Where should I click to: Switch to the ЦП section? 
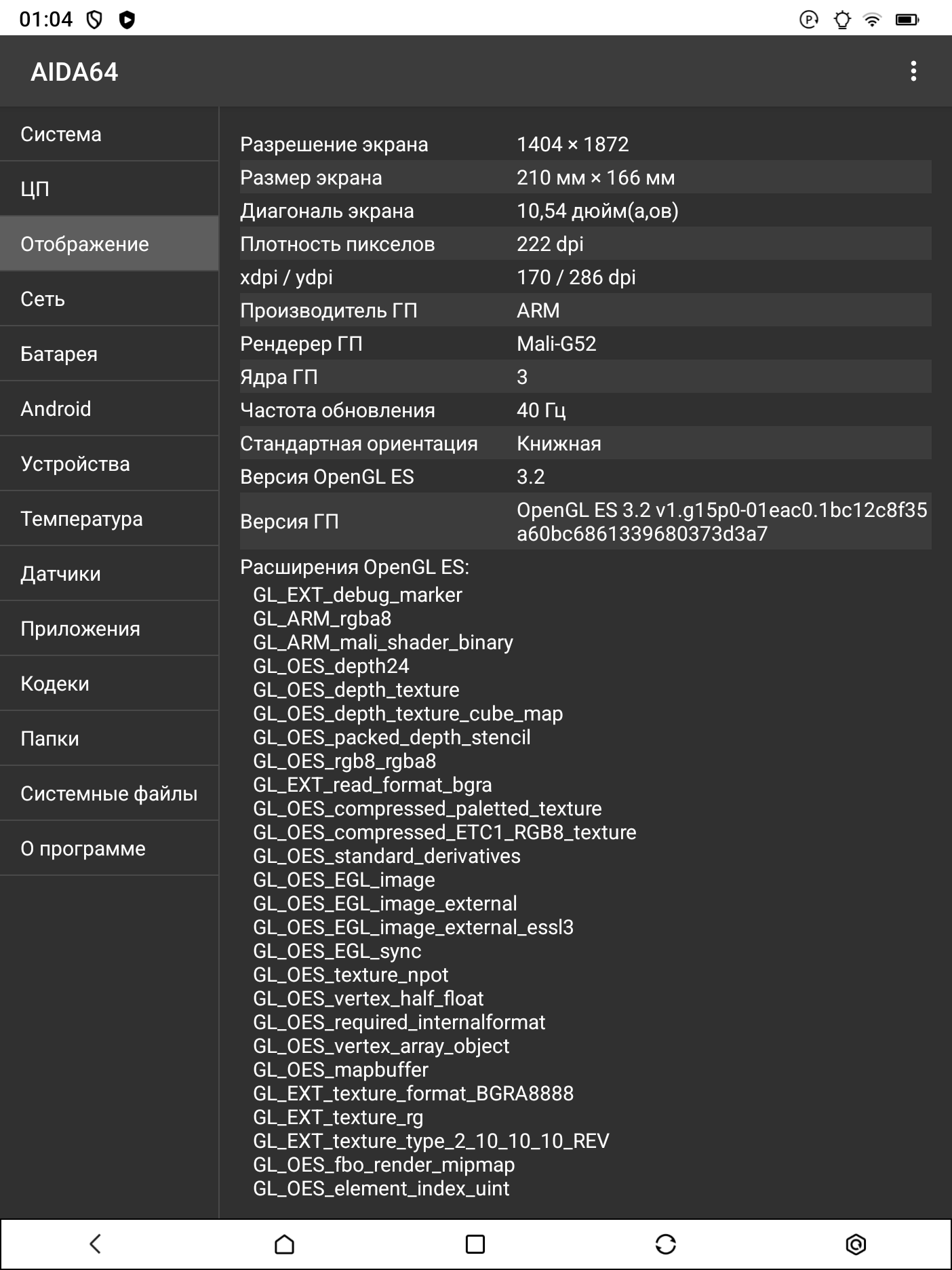tap(109, 189)
